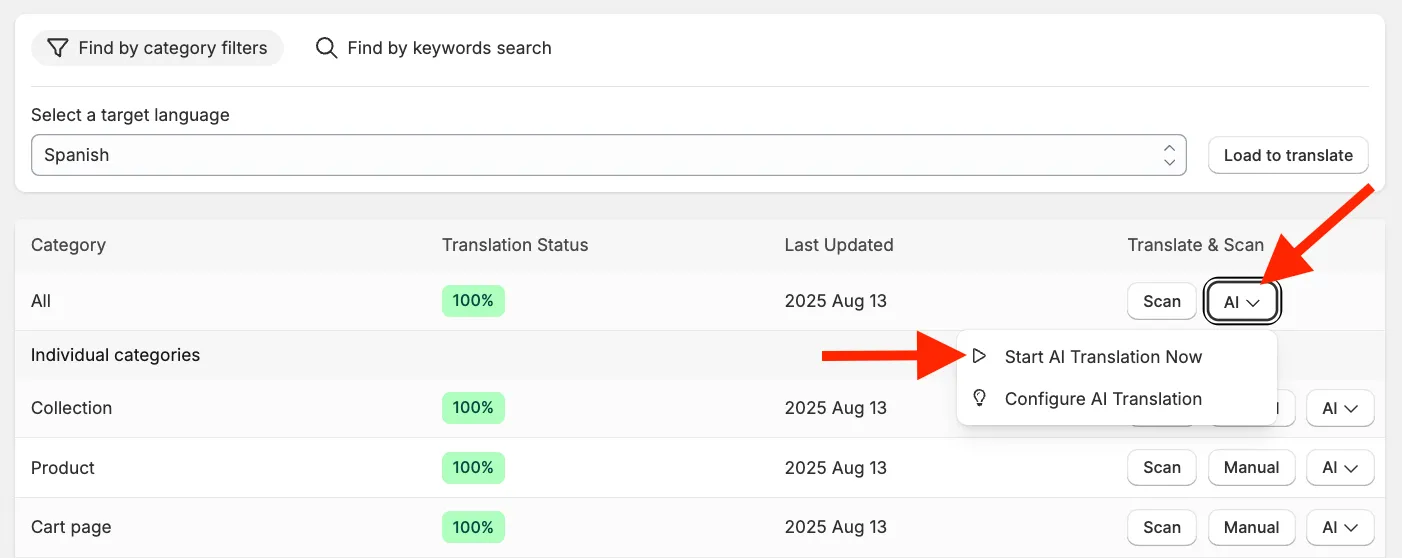Expand the AI dropdown for Collection row
The image size is (1402, 558).
point(1340,408)
